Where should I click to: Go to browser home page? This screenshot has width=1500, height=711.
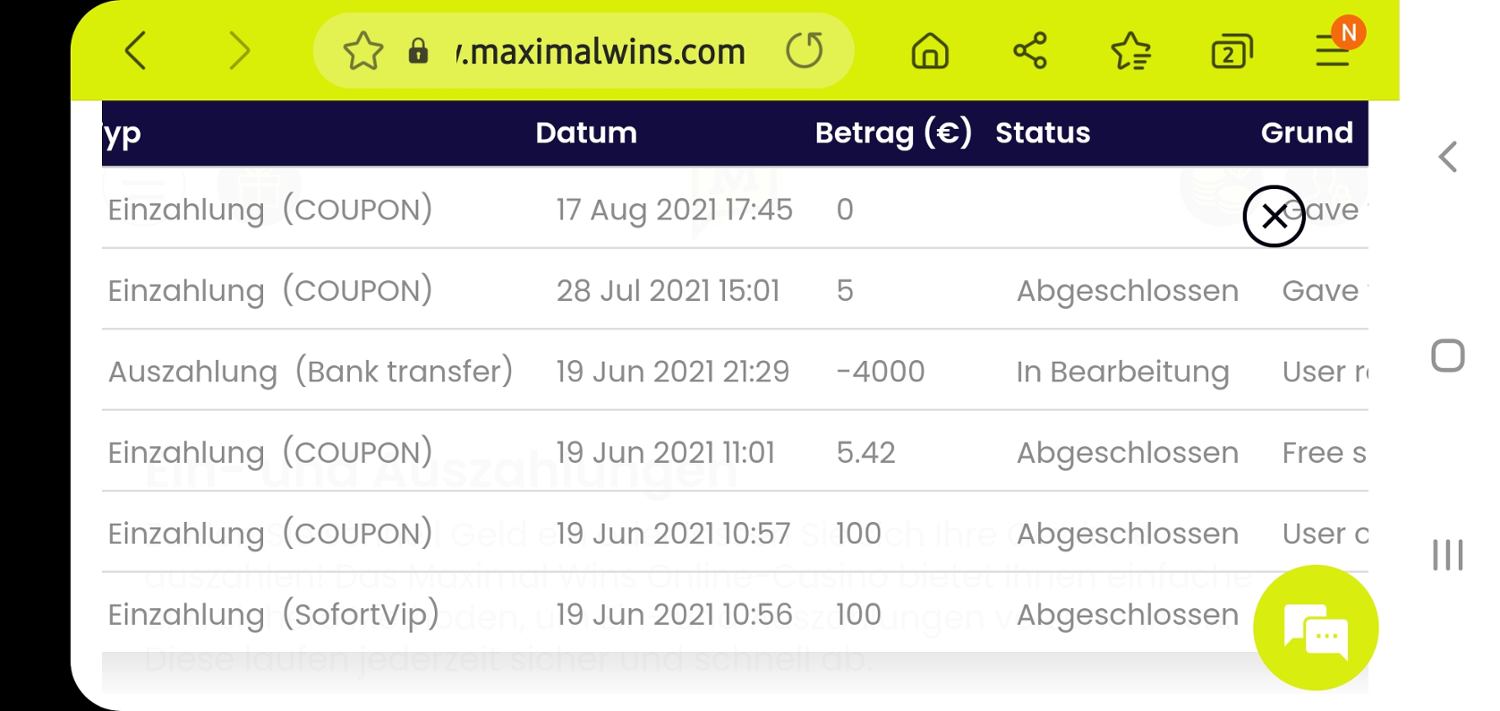[x=930, y=52]
